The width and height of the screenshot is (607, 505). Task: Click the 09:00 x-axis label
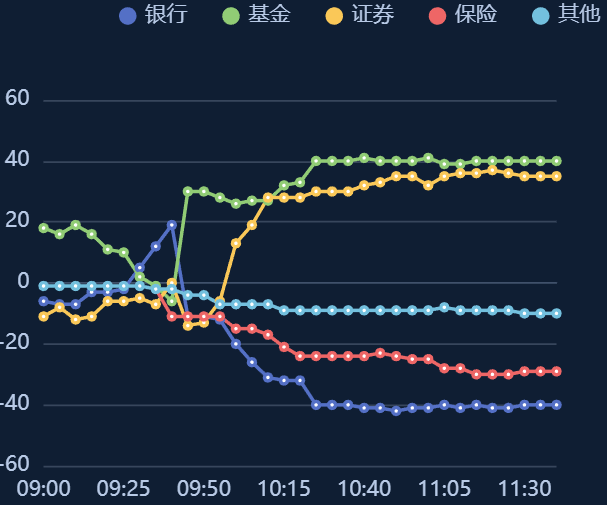click(x=43, y=489)
